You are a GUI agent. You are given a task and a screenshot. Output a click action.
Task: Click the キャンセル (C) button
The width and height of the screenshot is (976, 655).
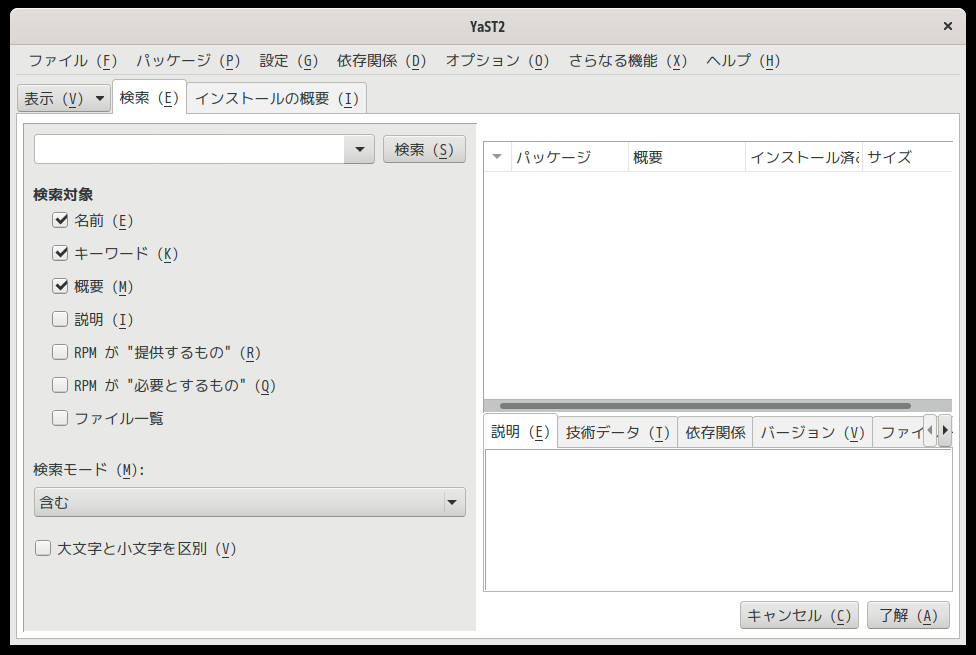(799, 615)
